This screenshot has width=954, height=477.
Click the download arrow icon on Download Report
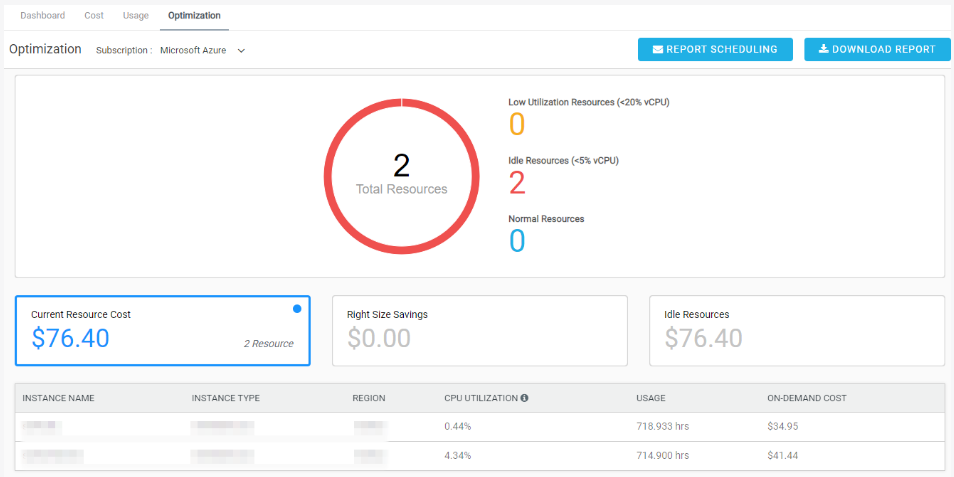tap(823, 49)
